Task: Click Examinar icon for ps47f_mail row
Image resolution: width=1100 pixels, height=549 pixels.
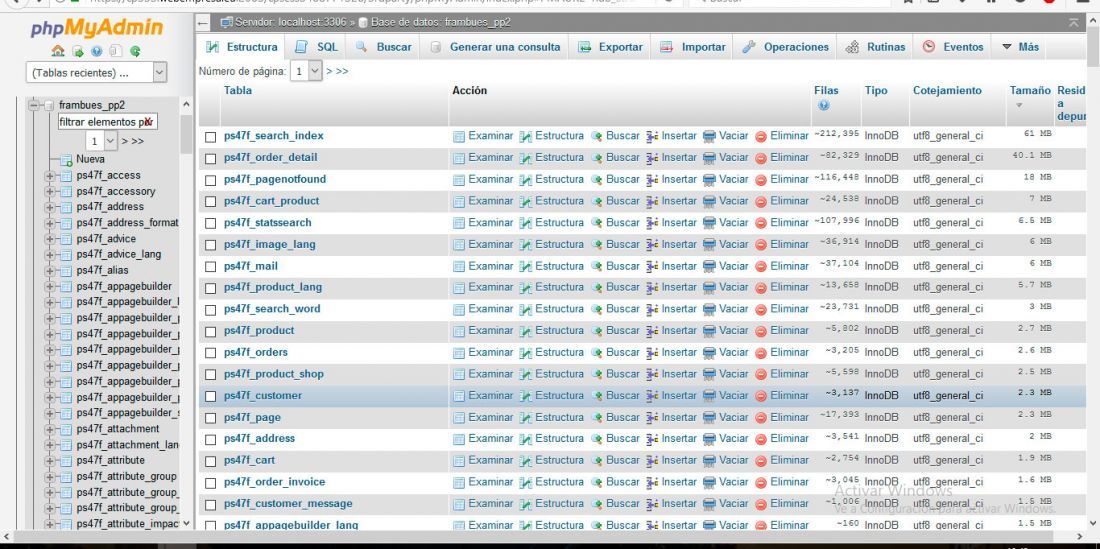Action: (x=459, y=267)
